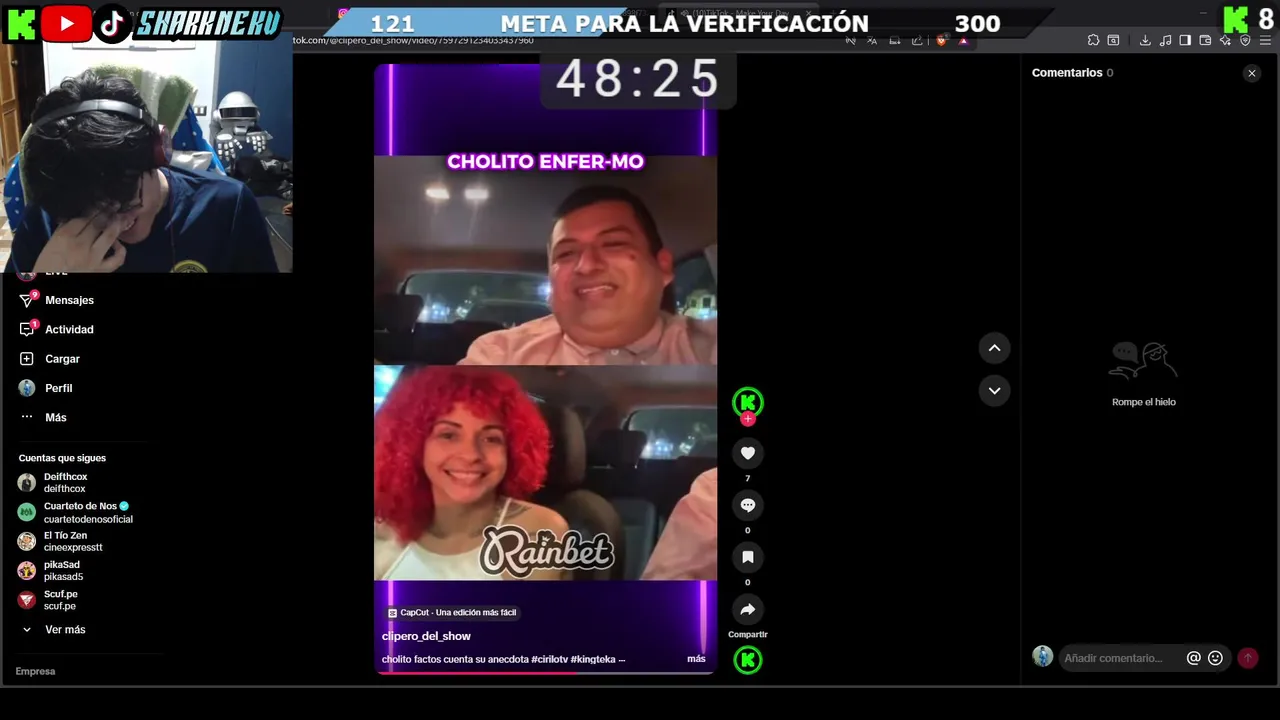Viewport: 1280px width, 720px height.
Task: Open the emoji picker in the comment box
Action: click(1215, 658)
